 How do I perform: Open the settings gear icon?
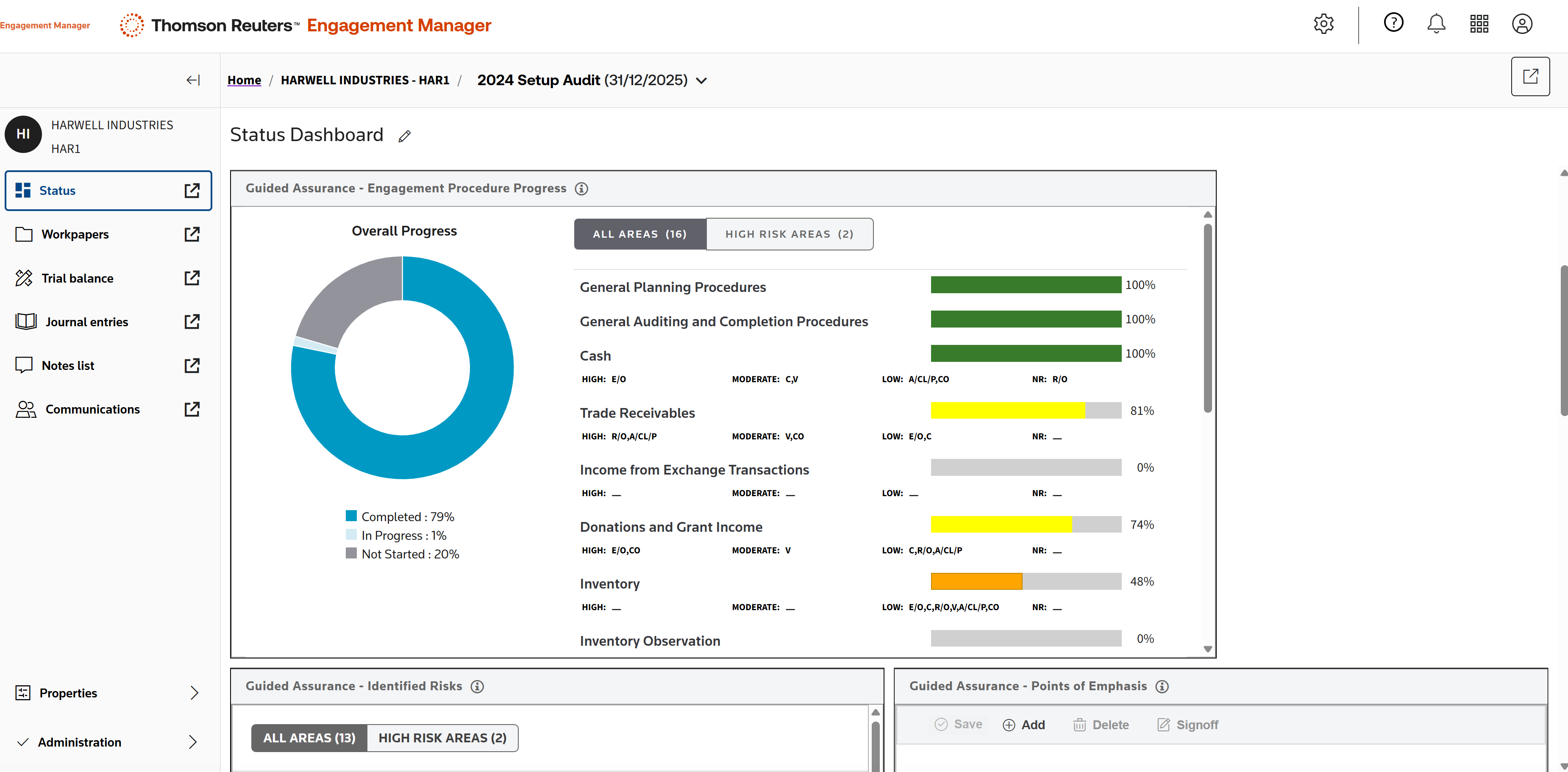[x=1323, y=24]
